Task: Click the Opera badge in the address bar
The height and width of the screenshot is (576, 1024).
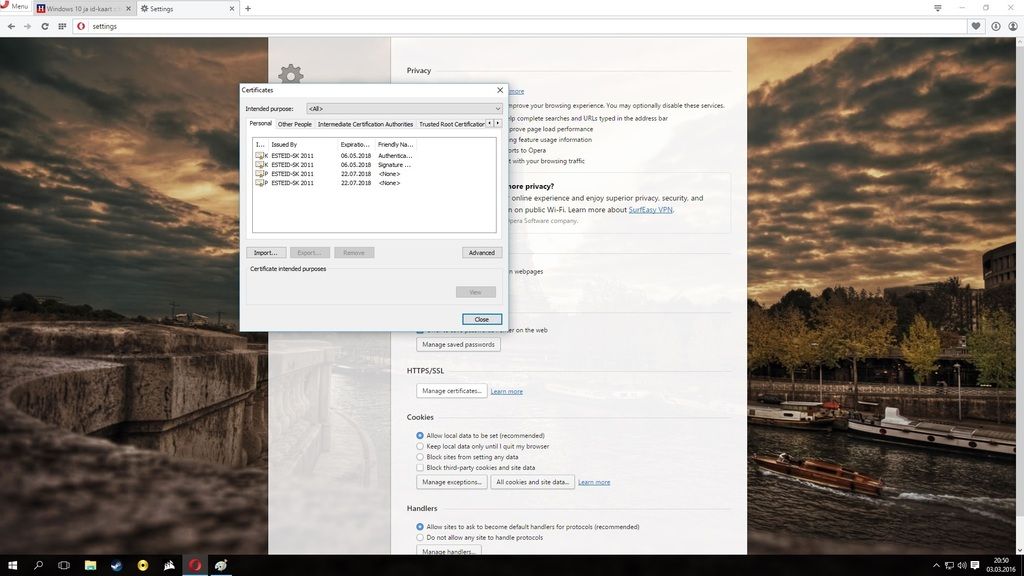Action: pos(81,26)
